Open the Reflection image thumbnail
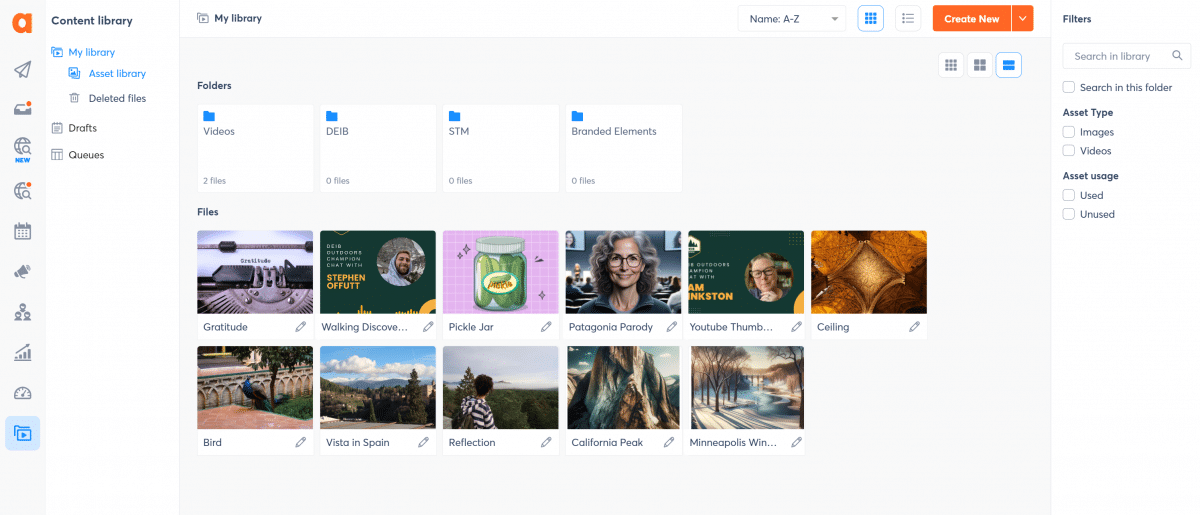1200x515 pixels. pos(501,388)
